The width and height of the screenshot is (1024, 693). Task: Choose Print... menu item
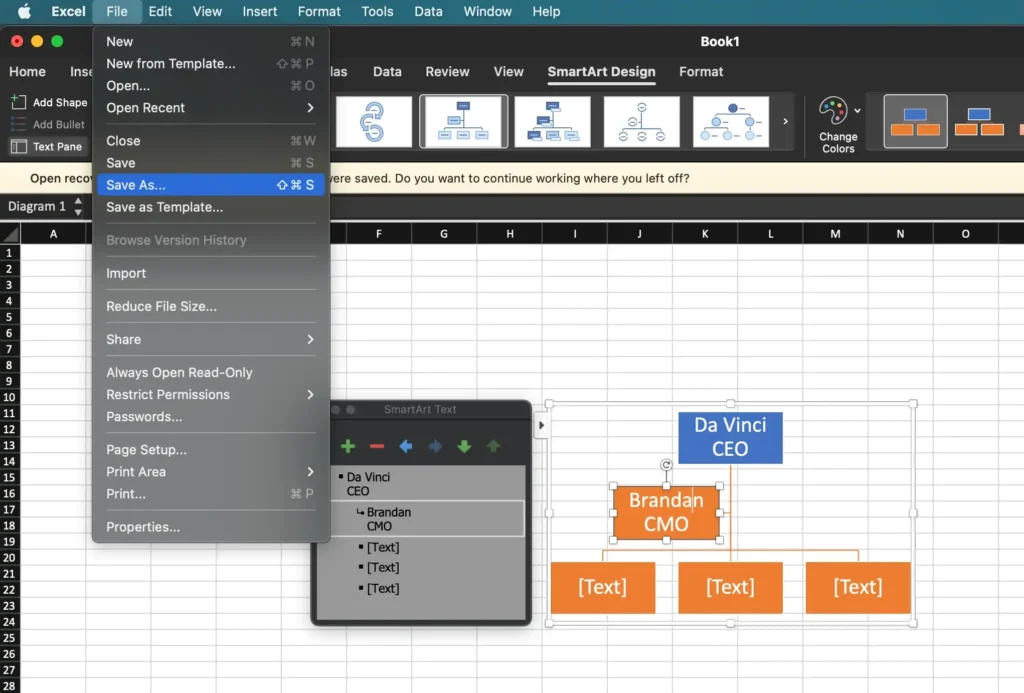click(x=210, y=494)
